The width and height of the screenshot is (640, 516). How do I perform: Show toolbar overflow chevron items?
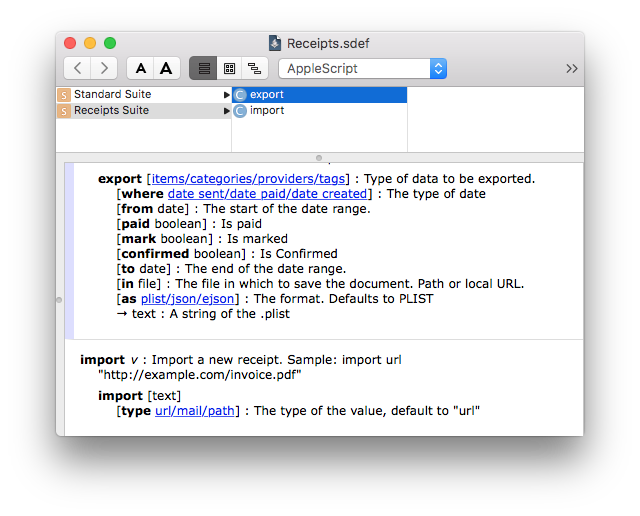click(571, 68)
